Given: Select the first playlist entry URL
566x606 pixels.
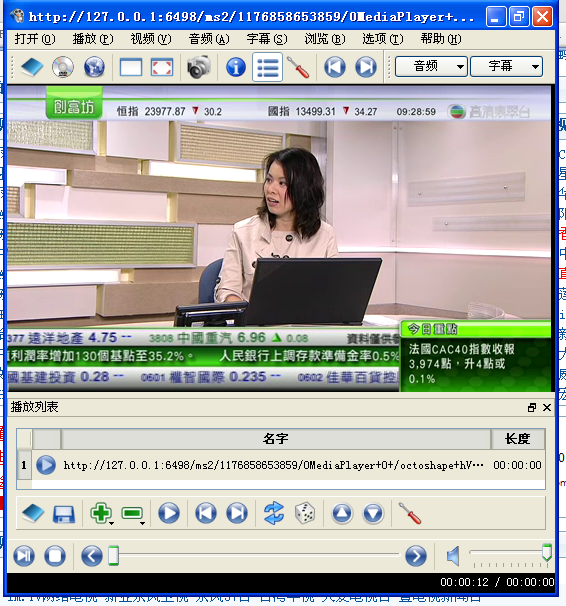Looking at the screenshot, I should 274,465.
